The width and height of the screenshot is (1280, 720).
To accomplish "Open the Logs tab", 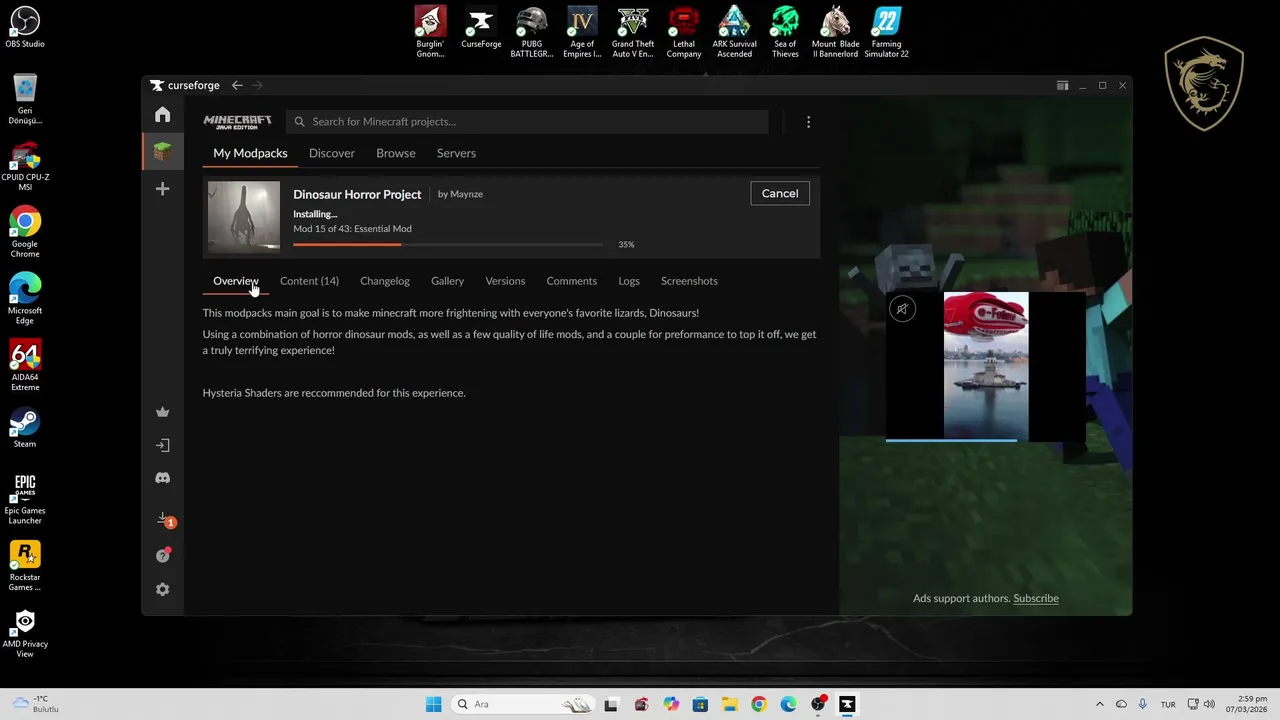I will tap(629, 281).
